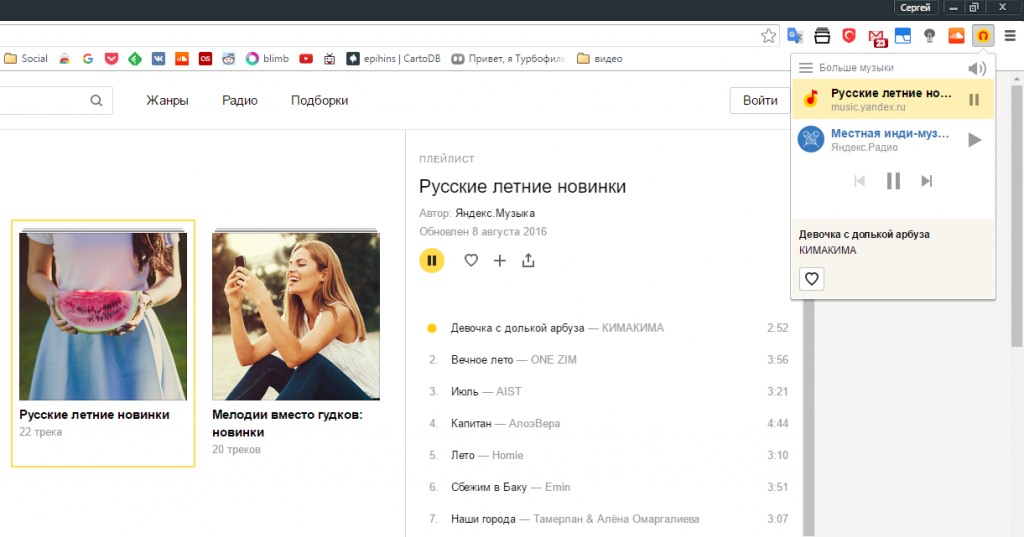Open Мелодии вместо гудков playlist cover
1024x537 pixels.
(x=295, y=316)
